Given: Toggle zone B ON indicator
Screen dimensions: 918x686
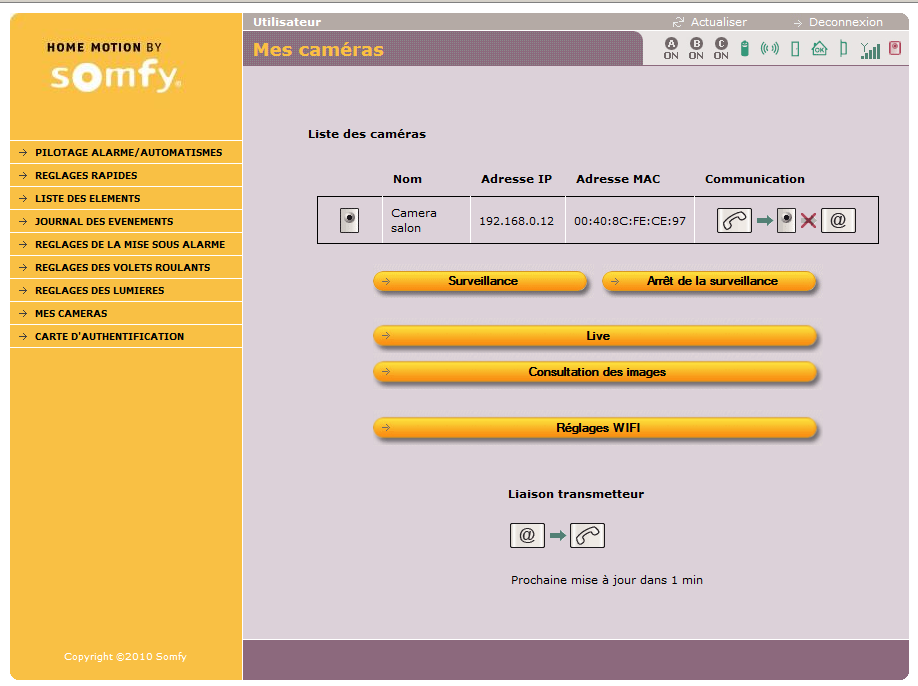Looking at the screenshot, I should point(696,48).
